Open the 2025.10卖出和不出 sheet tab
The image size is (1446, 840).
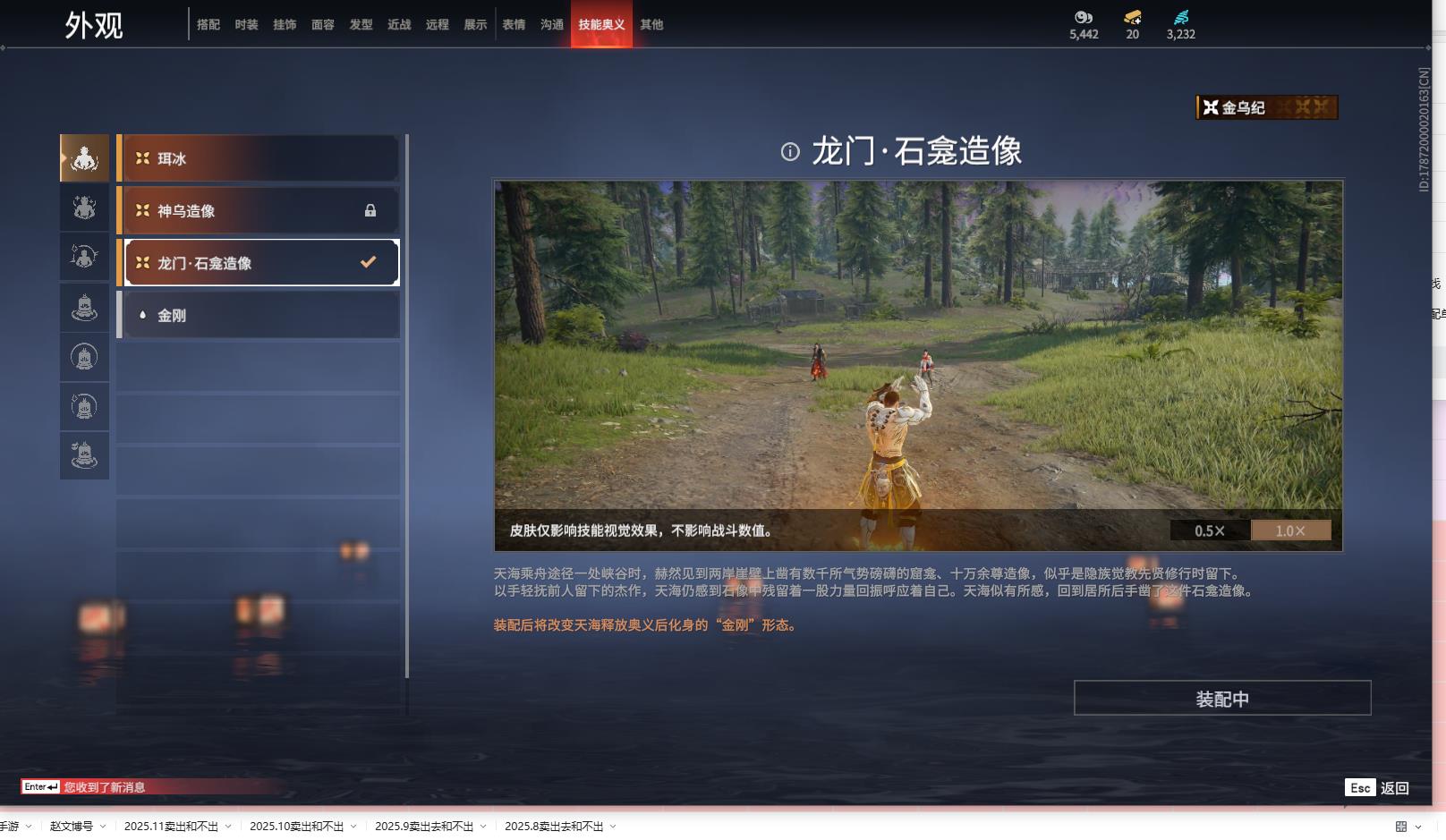296,827
